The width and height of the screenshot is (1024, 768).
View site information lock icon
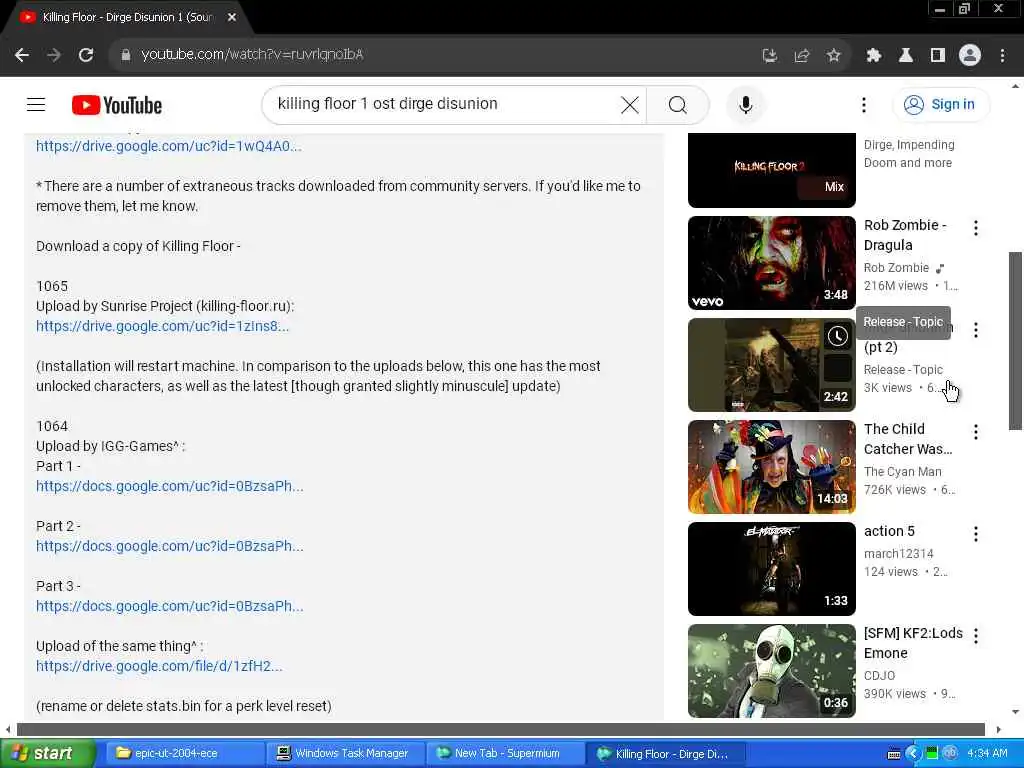point(126,55)
